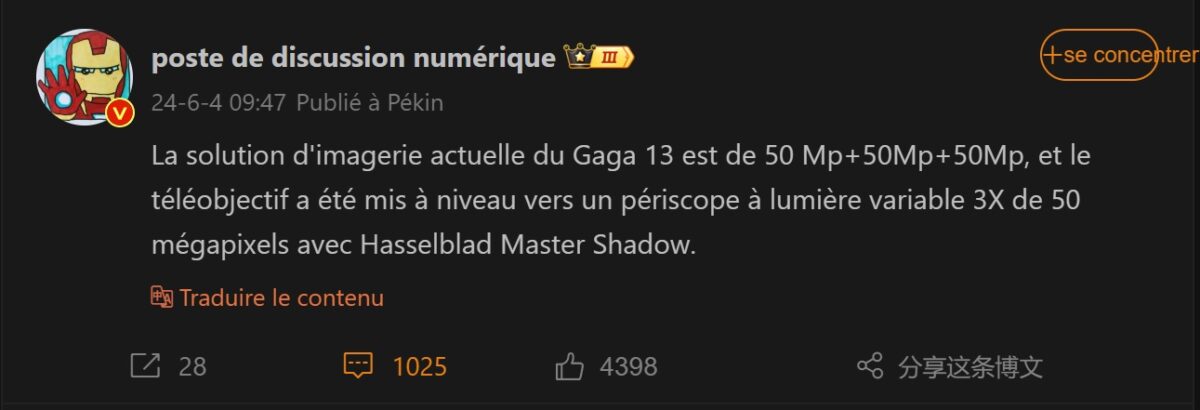This screenshot has width=1200, height=410.
Task: Follow the user via +se concentrer button
Action: click(1099, 56)
